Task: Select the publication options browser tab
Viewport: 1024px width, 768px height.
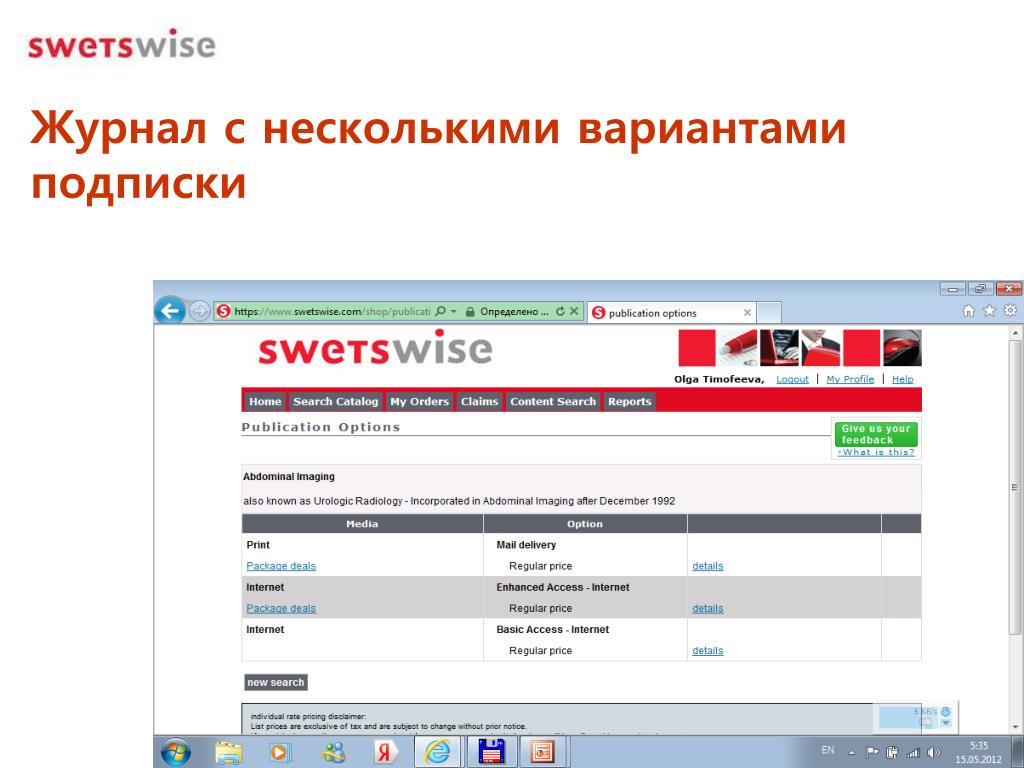Action: [671, 313]
